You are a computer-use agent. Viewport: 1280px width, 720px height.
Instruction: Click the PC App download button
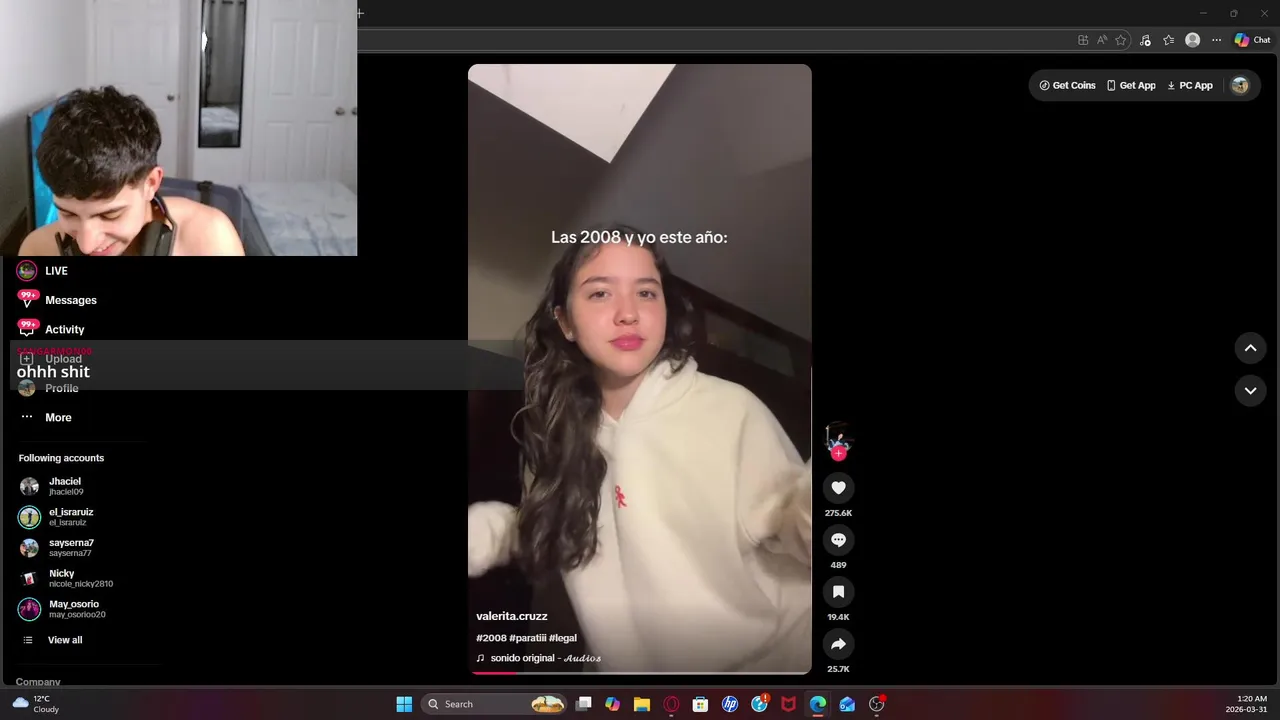pos(1190,86)
